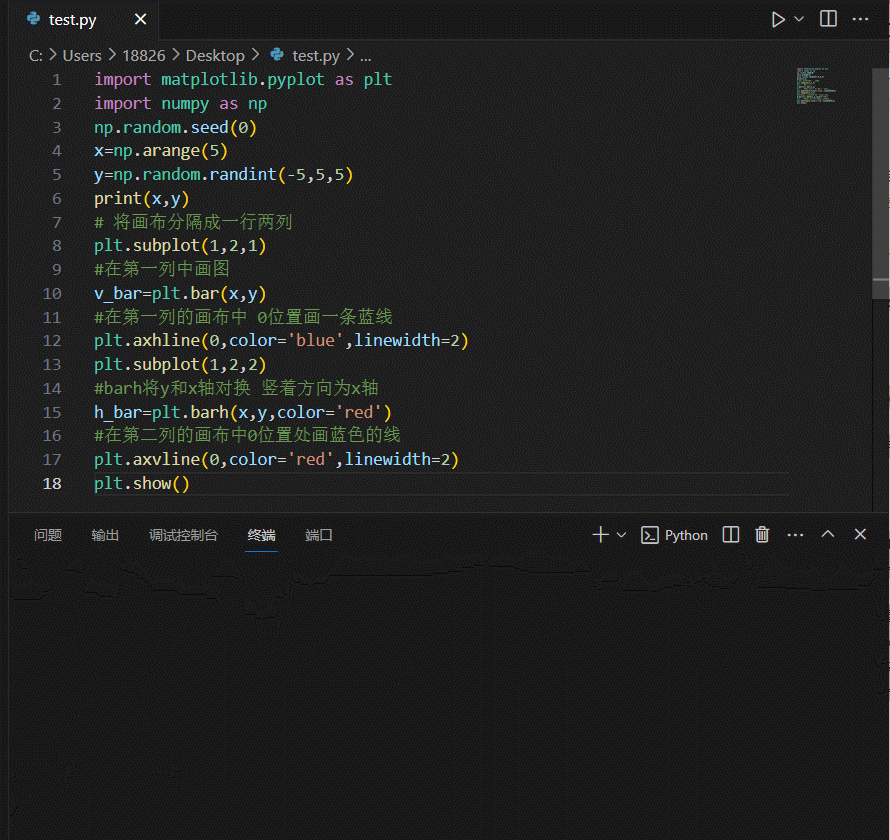Open run options dropdown arrow
The width and height of the screenshot is (890, 840).
click(799, 19)
